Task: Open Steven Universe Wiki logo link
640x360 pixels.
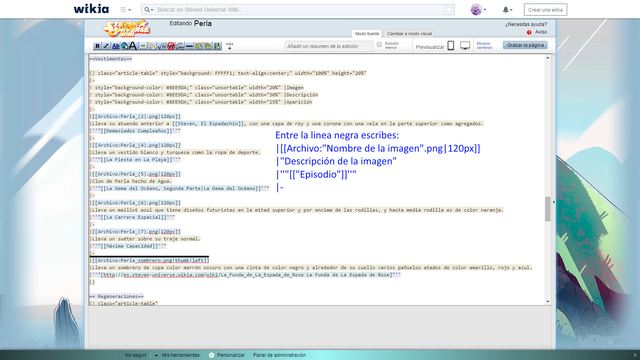Action: coord(127,28)
